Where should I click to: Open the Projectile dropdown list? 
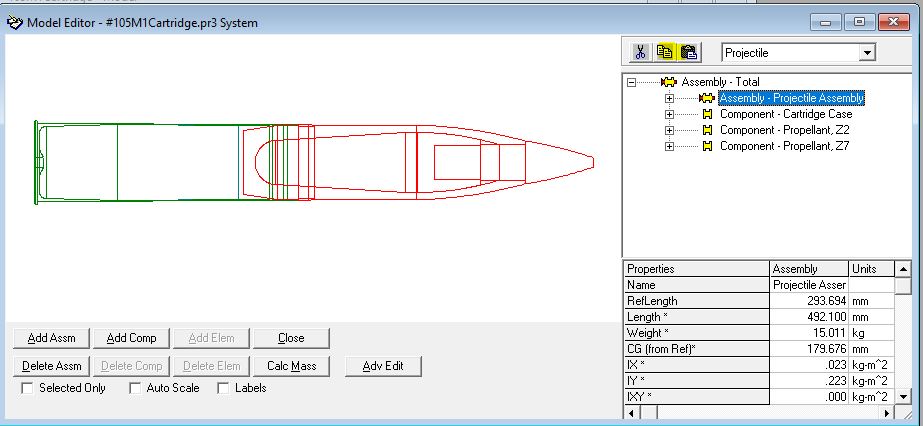(866, 53)
